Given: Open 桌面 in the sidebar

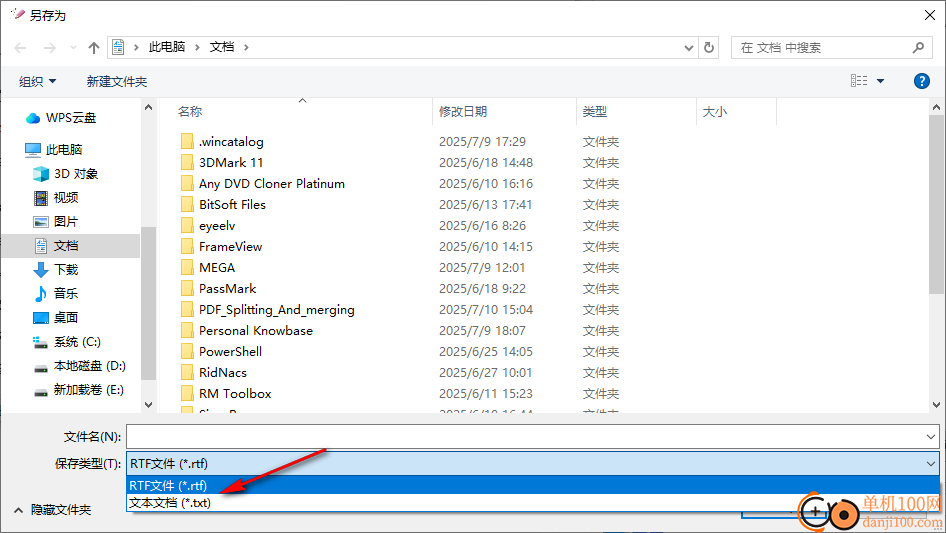Looking at the screenshot, I should [x=56, y=318].
